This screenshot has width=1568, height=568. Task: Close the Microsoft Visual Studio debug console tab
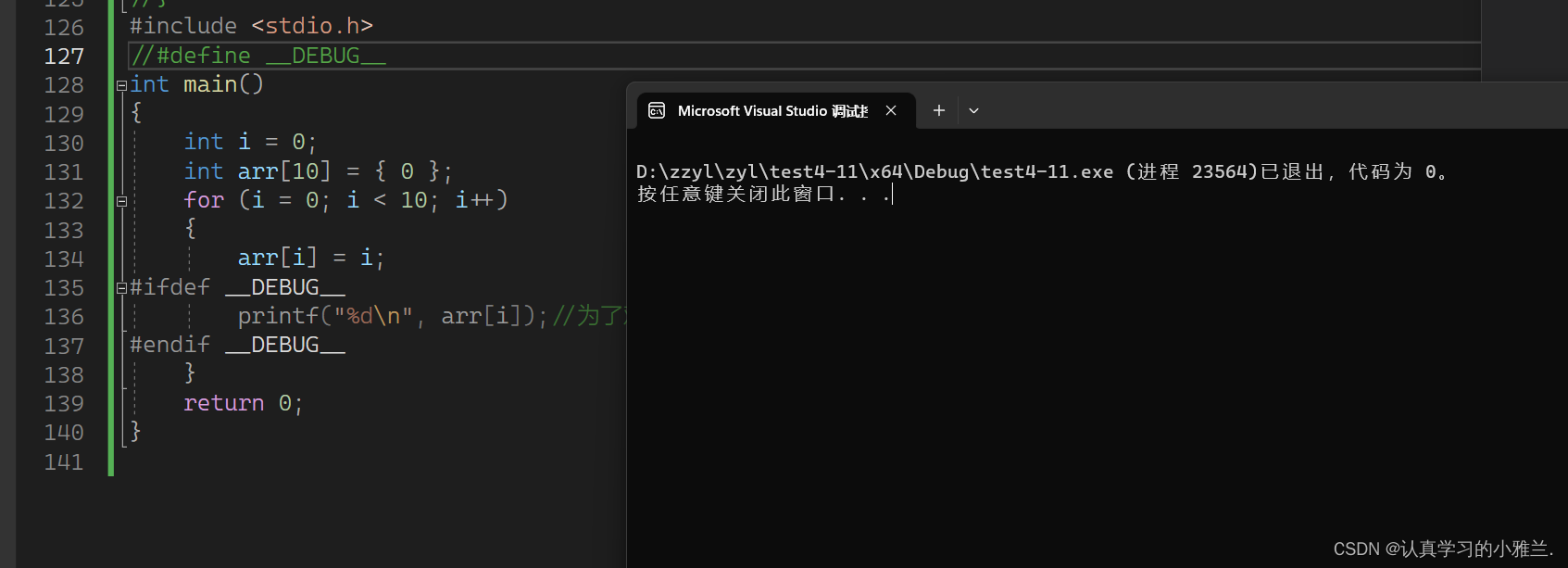coord(891,110)
